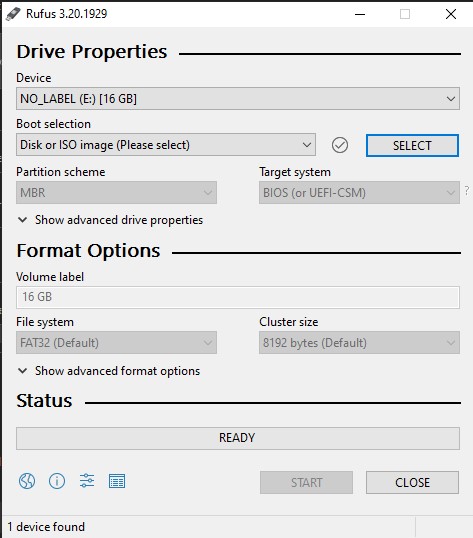Open the Cluster size 8192 bytes dropdown
The height and width of the screenshot is (538, 473).
point(359,342)
